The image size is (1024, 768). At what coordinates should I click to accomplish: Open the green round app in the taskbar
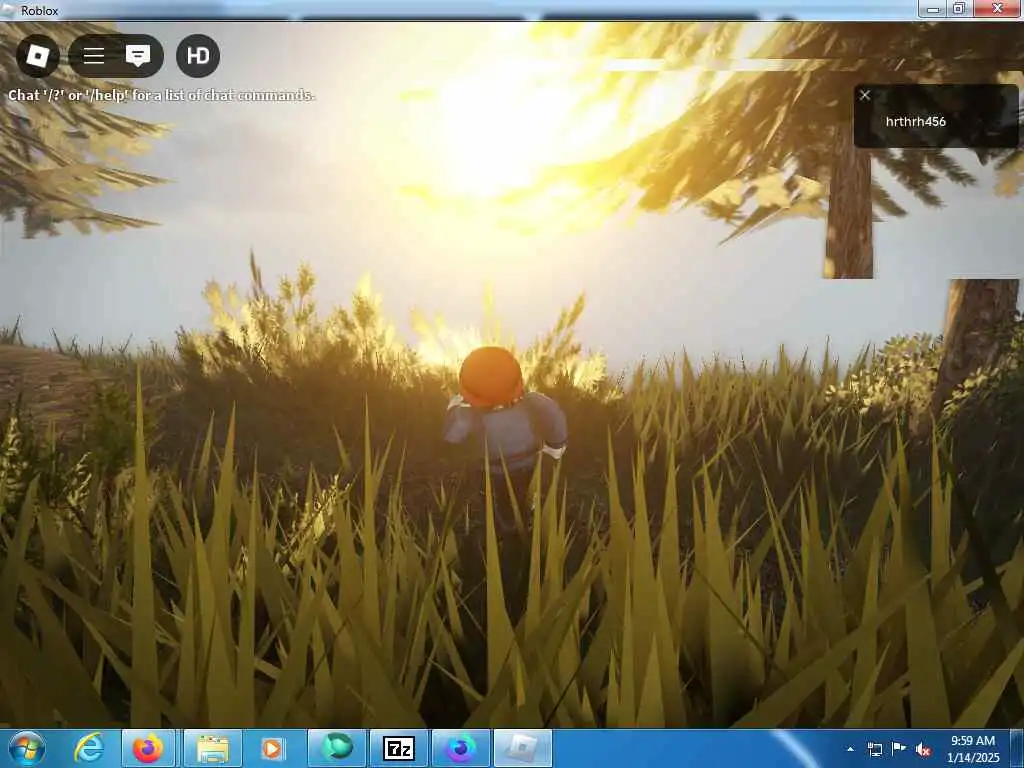click(337, 748)
